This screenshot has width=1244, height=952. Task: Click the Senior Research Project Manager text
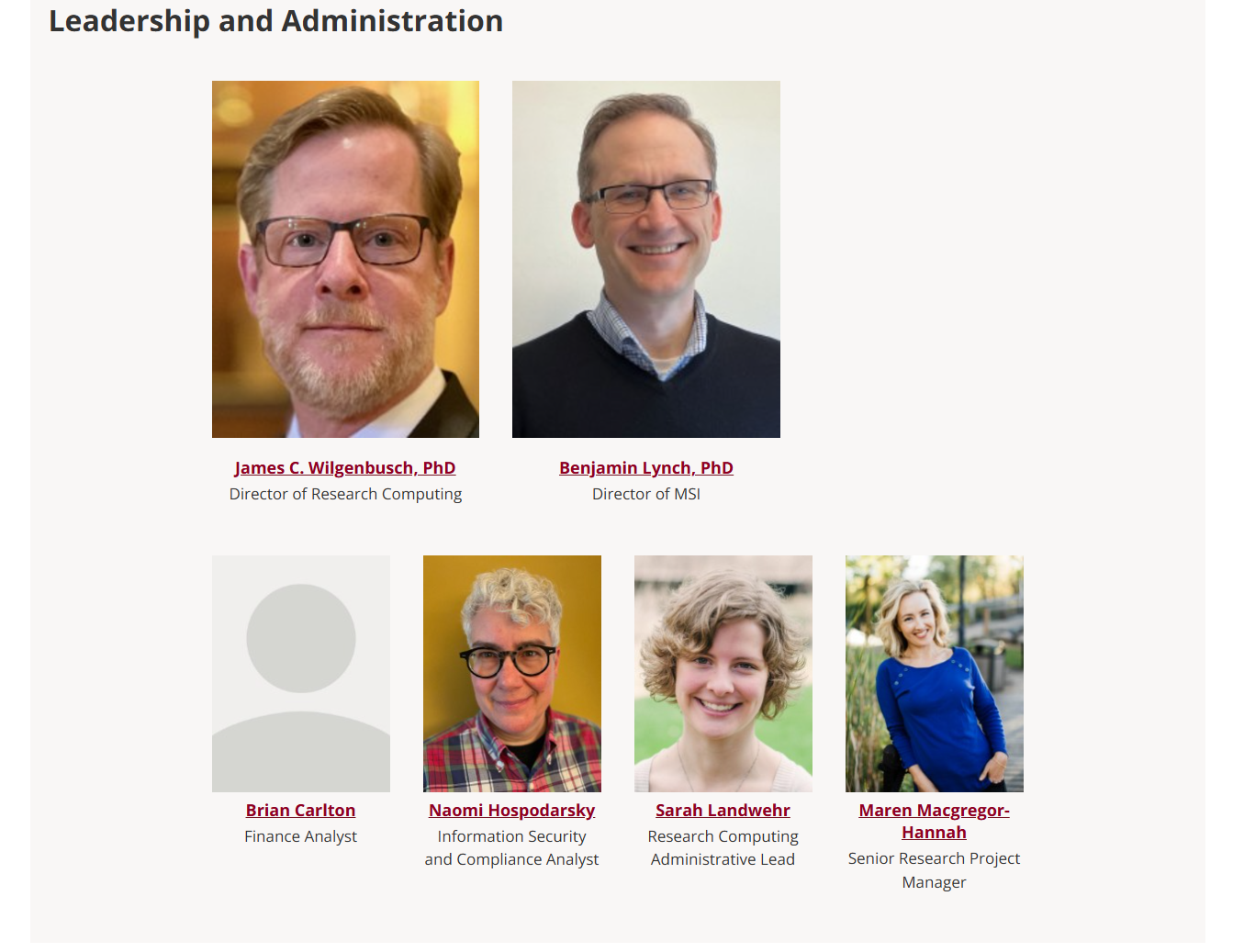(934, 870)
